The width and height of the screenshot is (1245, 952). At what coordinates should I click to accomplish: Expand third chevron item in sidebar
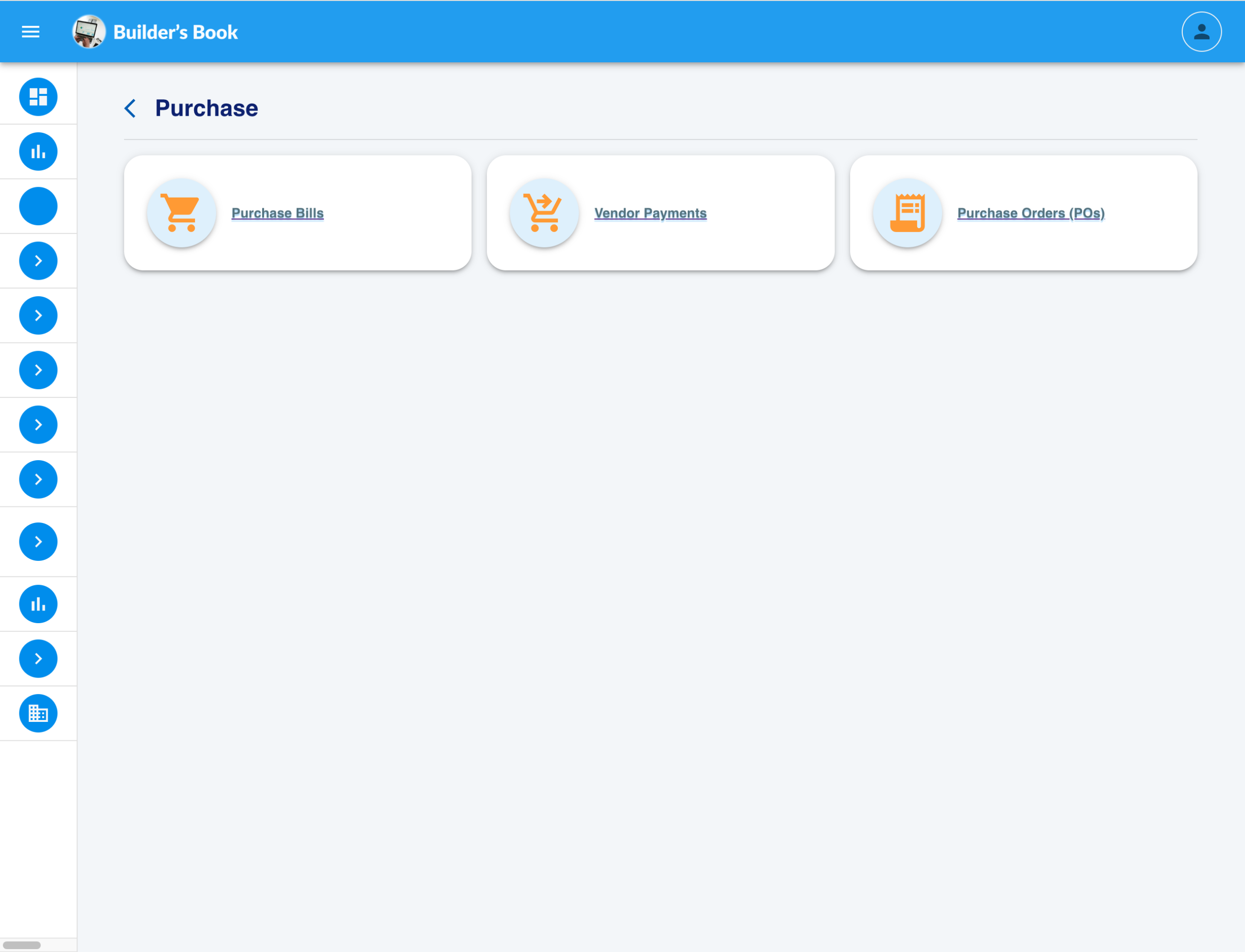tap(38, 370)
